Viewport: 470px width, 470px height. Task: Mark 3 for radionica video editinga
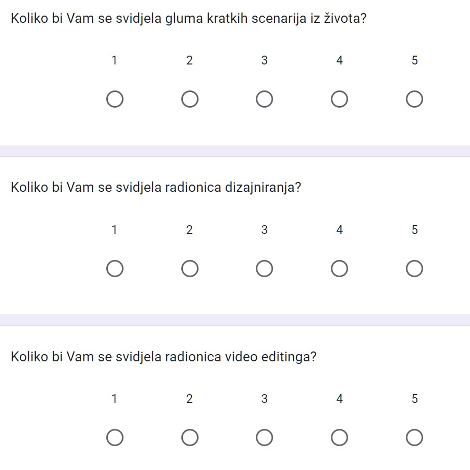point(264,437)
